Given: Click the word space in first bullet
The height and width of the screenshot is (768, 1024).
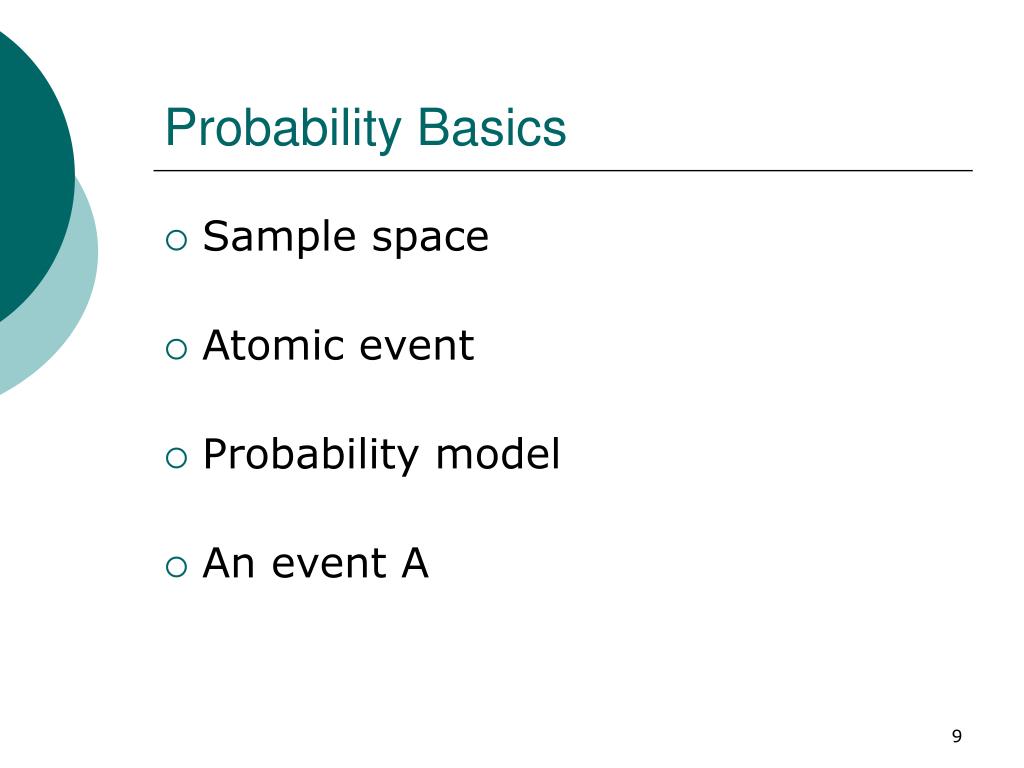Looking at the screenshot, I should [430, 240].
